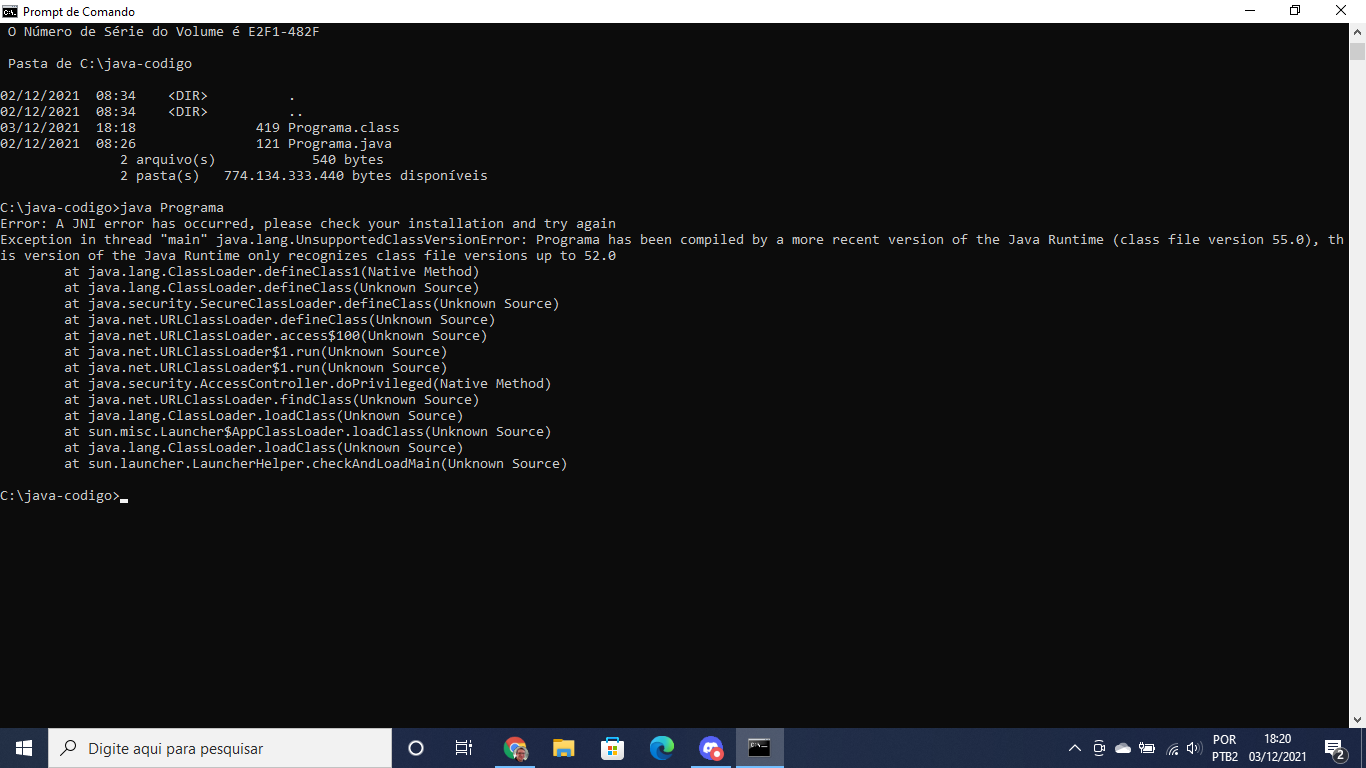Click the 'Prompt de Comando' title text
Image resolution: width=1366 pixels, height=768 pixels.
click(x=79, y=12)
